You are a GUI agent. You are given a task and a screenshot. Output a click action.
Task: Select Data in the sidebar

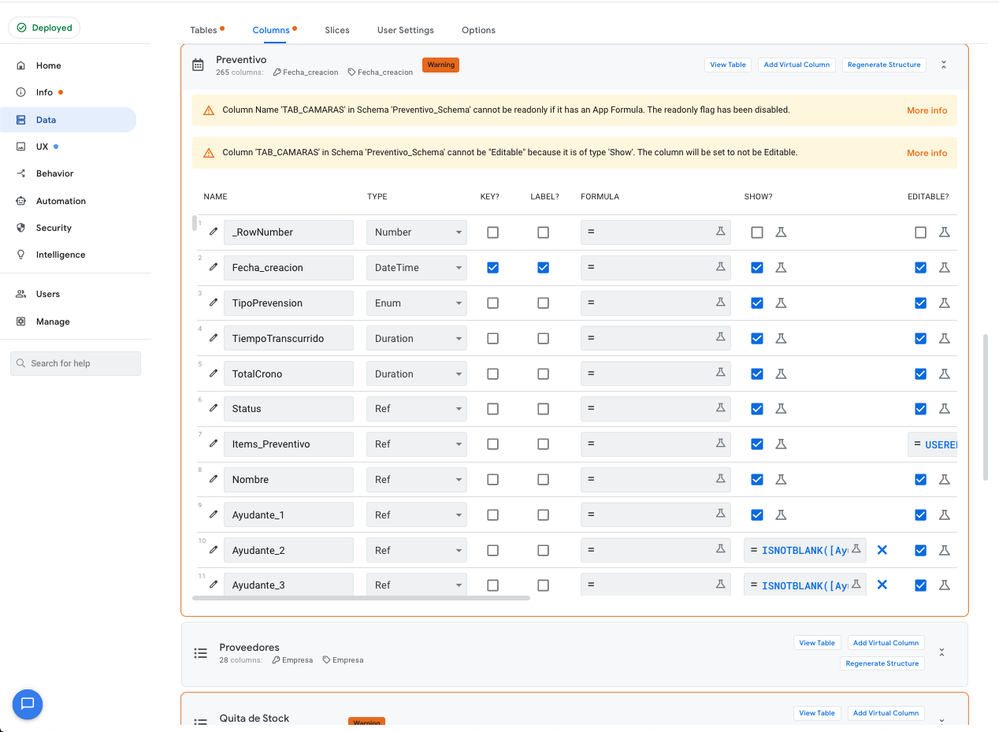pos(68,120)
